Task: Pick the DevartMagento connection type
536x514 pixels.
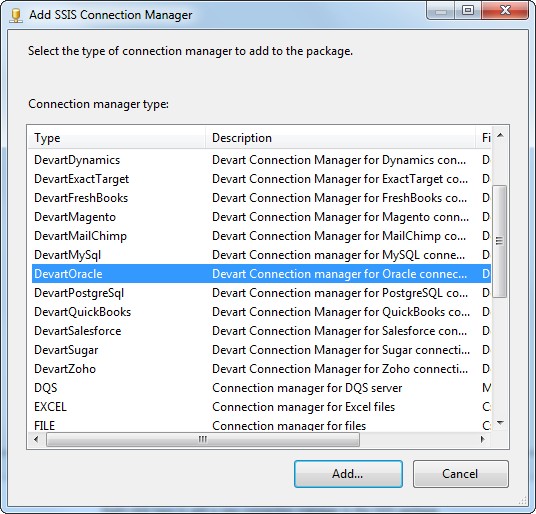Action: pos(262,217)
